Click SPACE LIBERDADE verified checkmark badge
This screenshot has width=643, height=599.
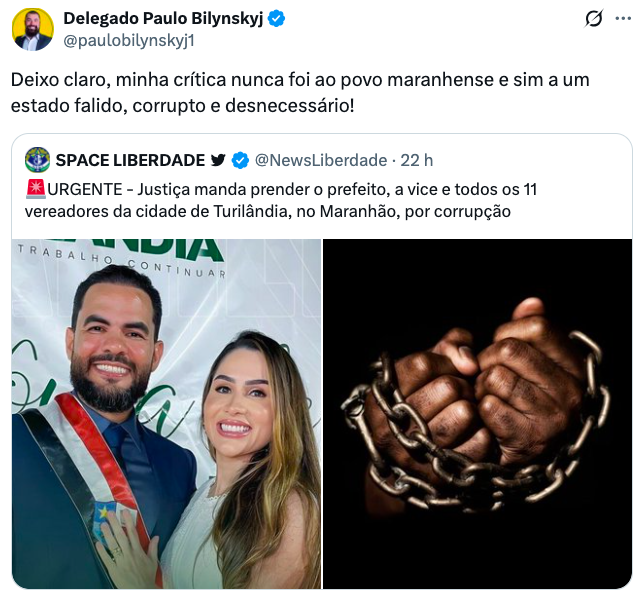click(x=240, y=160)
